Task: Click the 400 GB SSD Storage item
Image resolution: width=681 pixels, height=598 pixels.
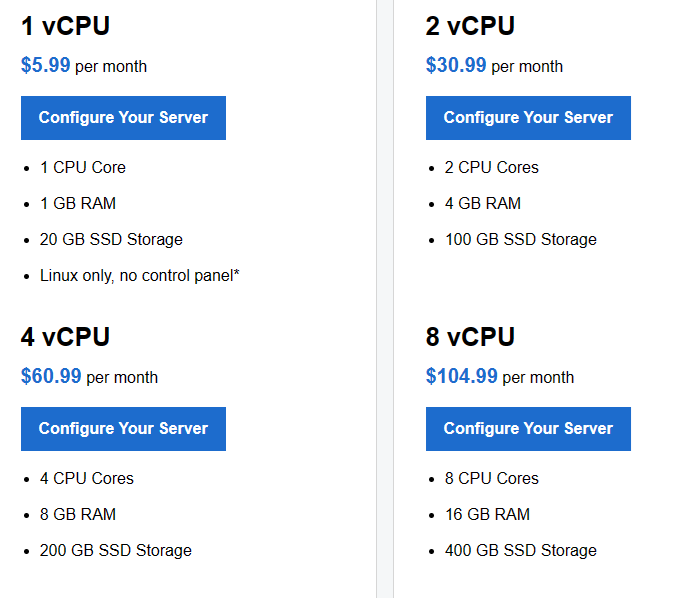Action: coord(520,551)
